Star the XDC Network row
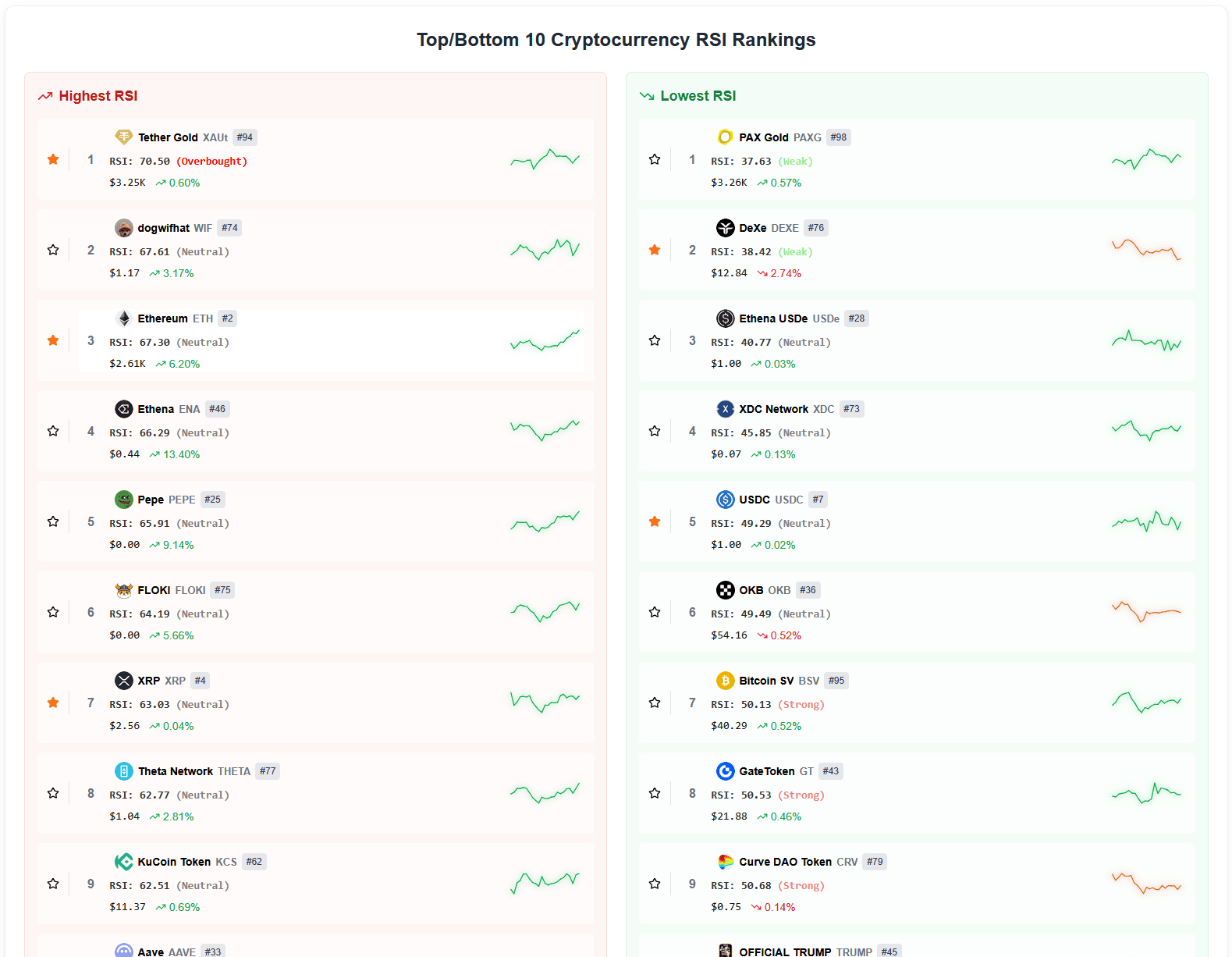Image resolution: width=1232 pixels, height=957 pixels. coord(655,431)
